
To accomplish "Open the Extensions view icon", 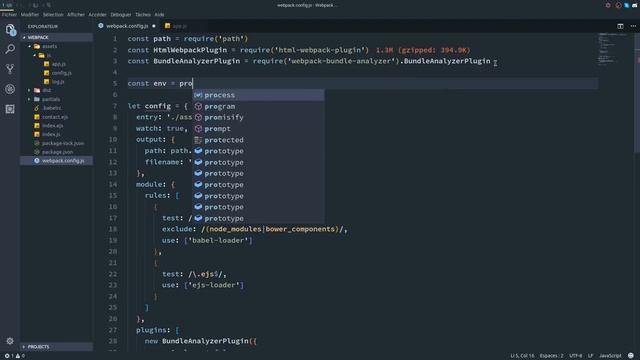I will click(x=10, y=109).
